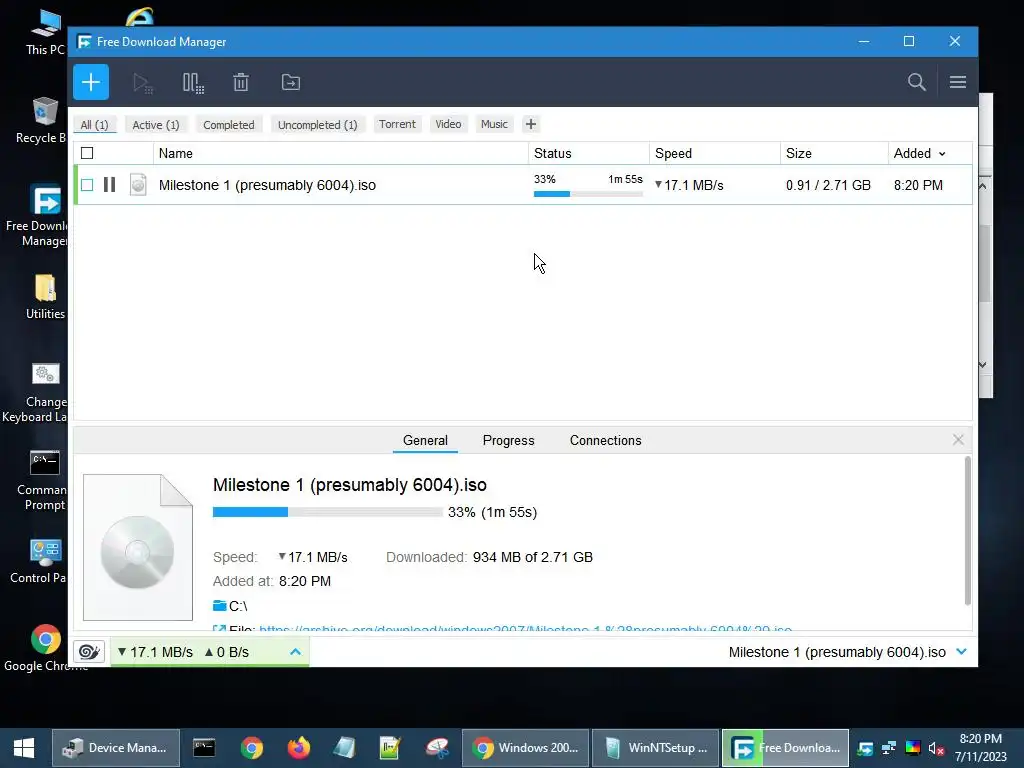Tick the select-all header checkbox
This screenshot has width=1024, height=768.
[x=87, y=153]
